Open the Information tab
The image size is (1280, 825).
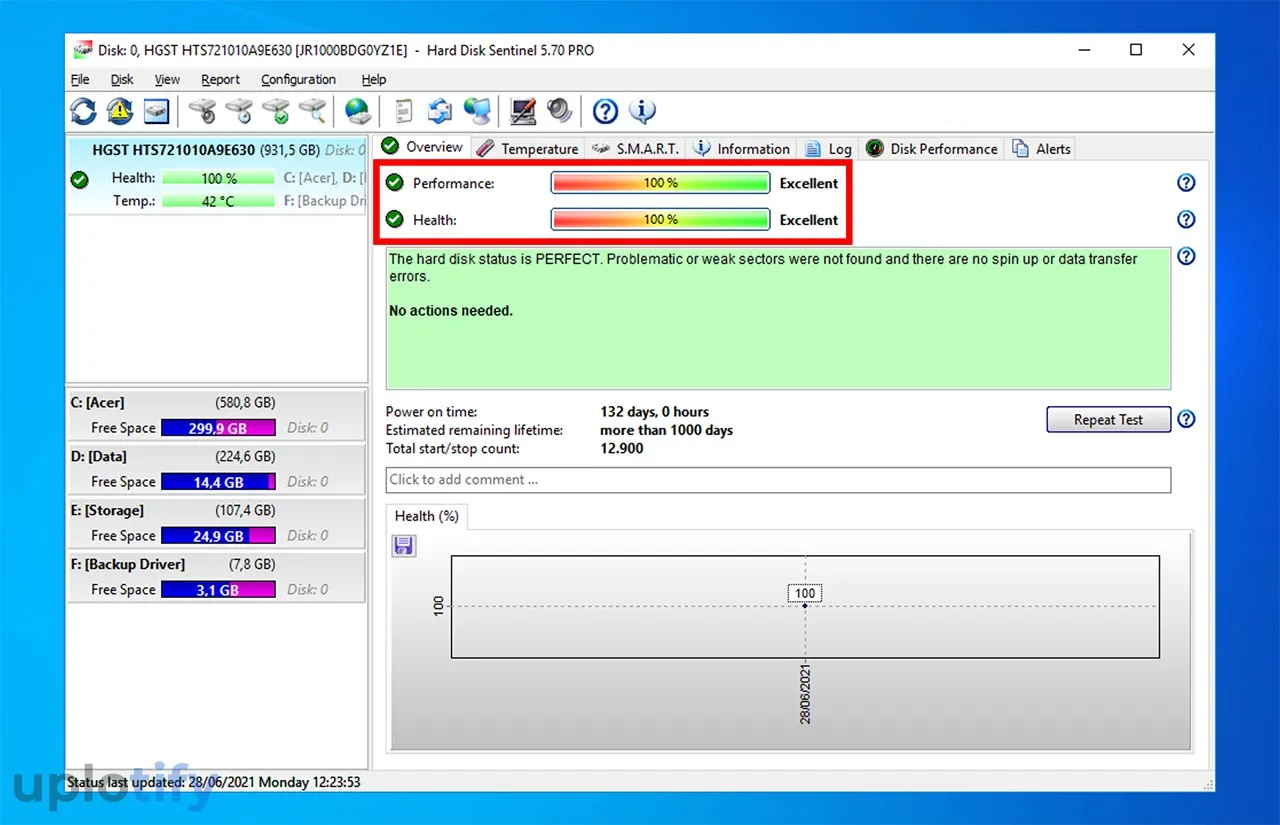(x=742, y=149)
